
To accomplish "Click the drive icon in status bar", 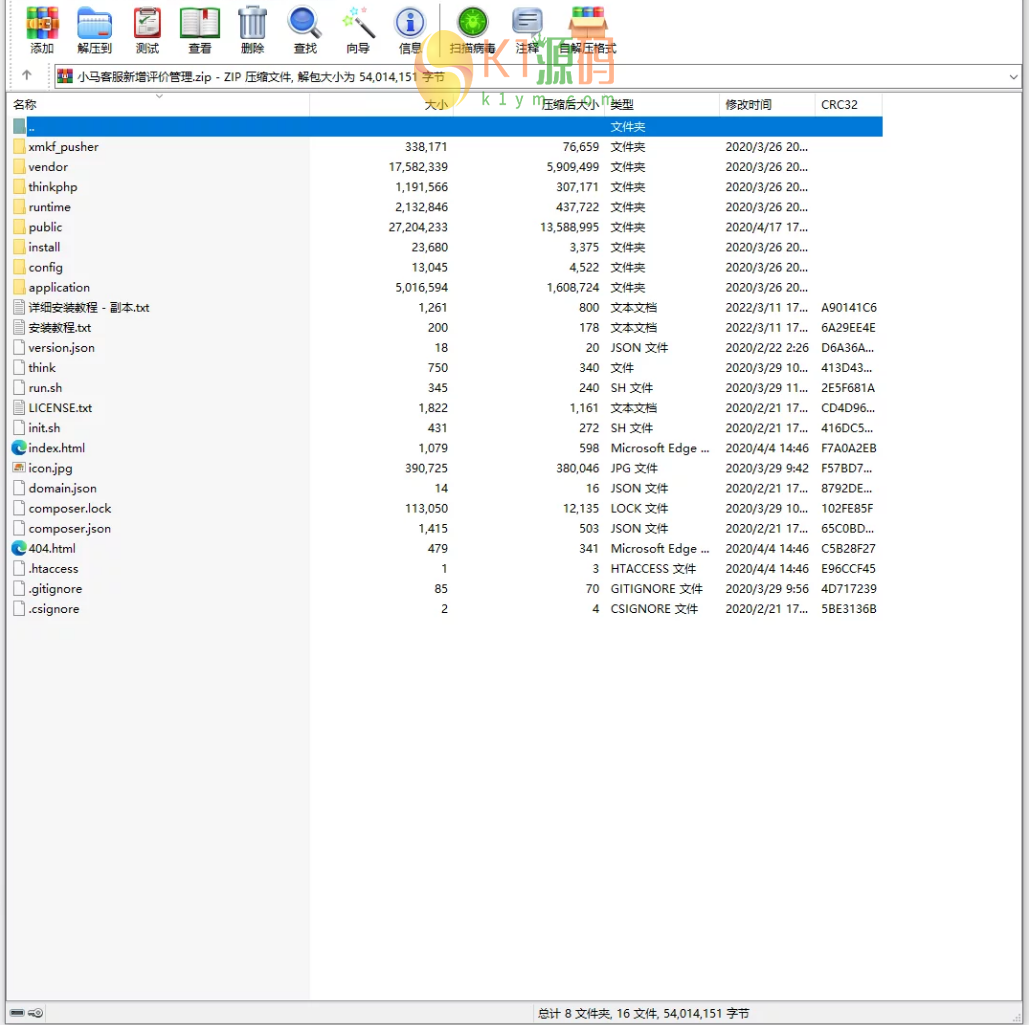I will click(18, 1013).
